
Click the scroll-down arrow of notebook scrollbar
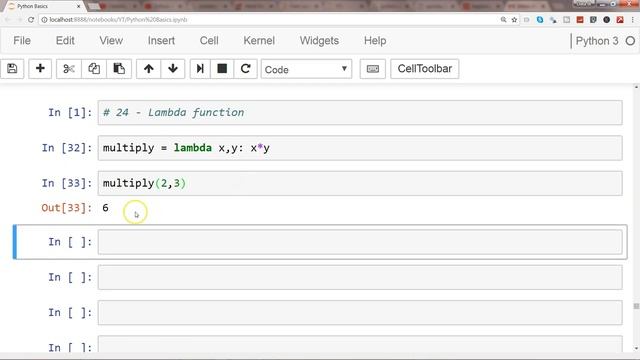pyautogui.click(x=636, y=348)
